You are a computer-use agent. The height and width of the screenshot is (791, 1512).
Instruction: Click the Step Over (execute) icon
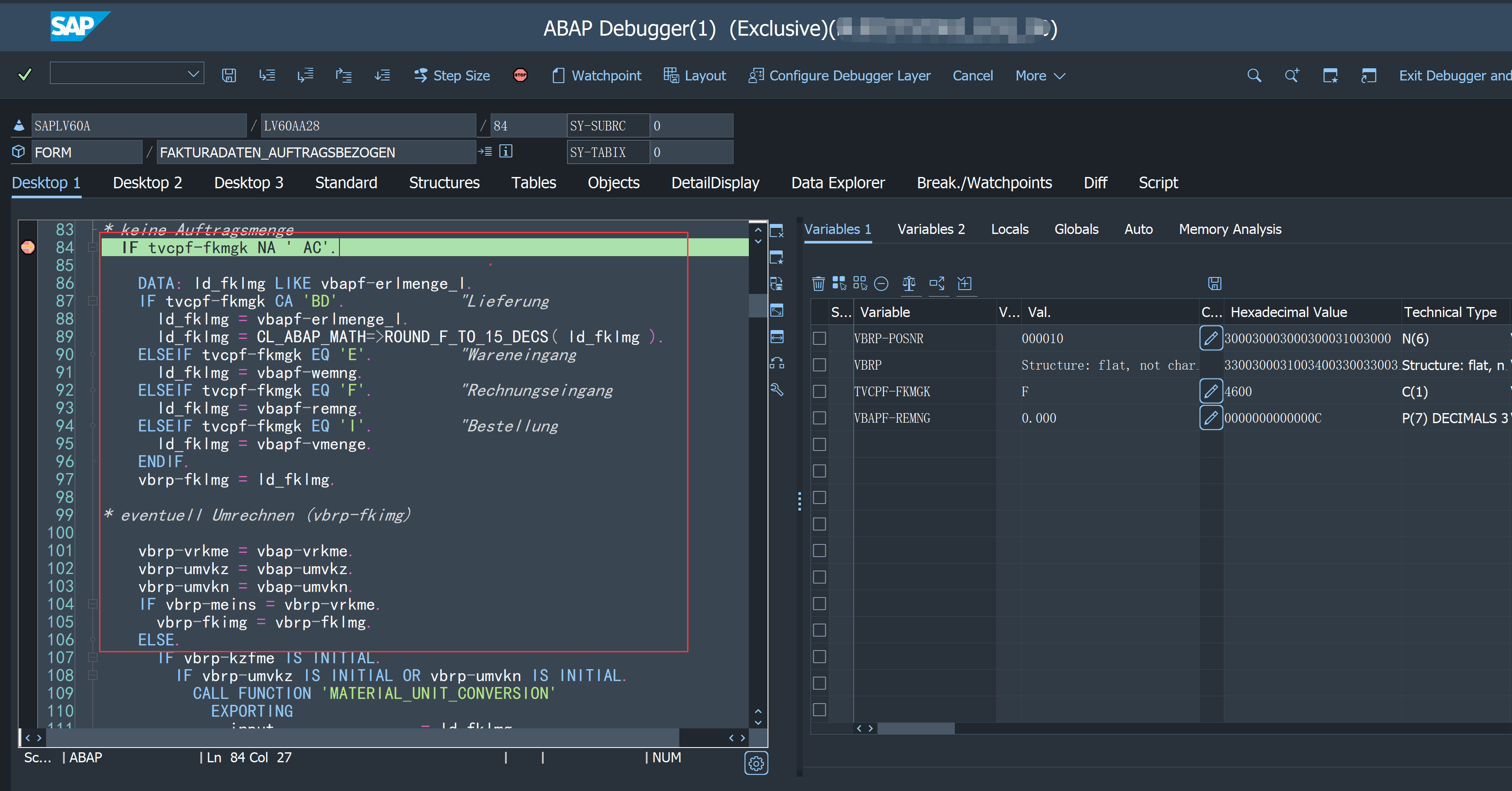point(305,75)
